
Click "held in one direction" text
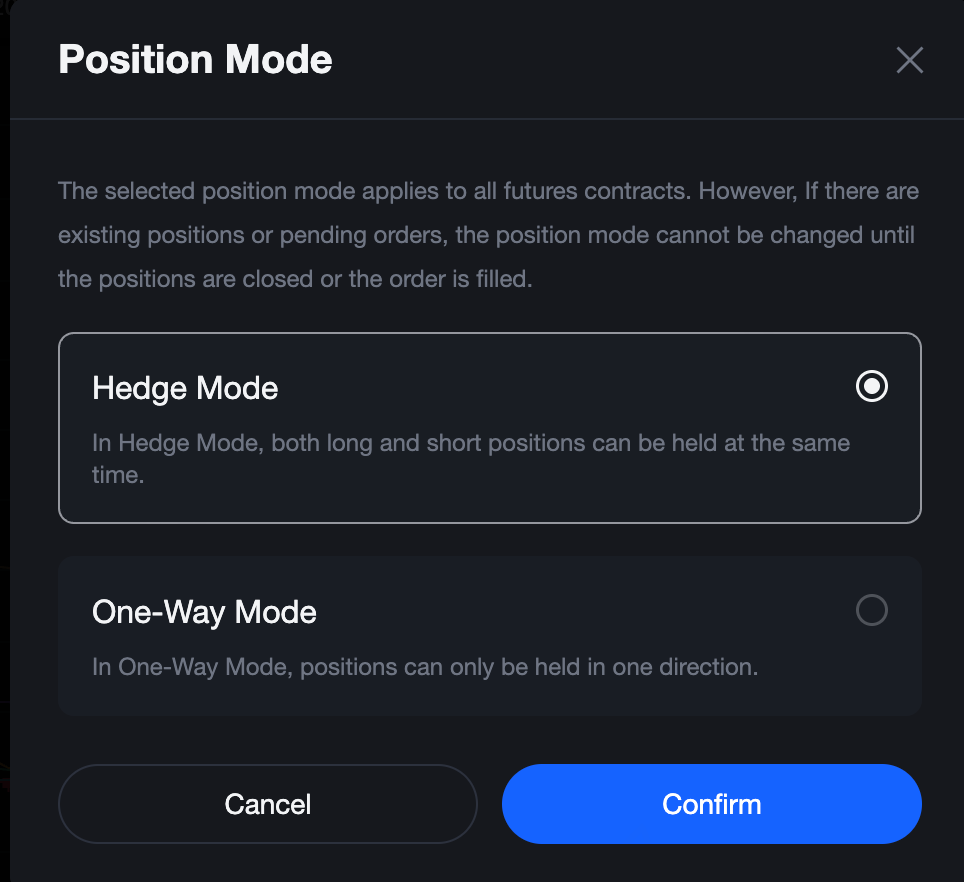click(658, 667)
